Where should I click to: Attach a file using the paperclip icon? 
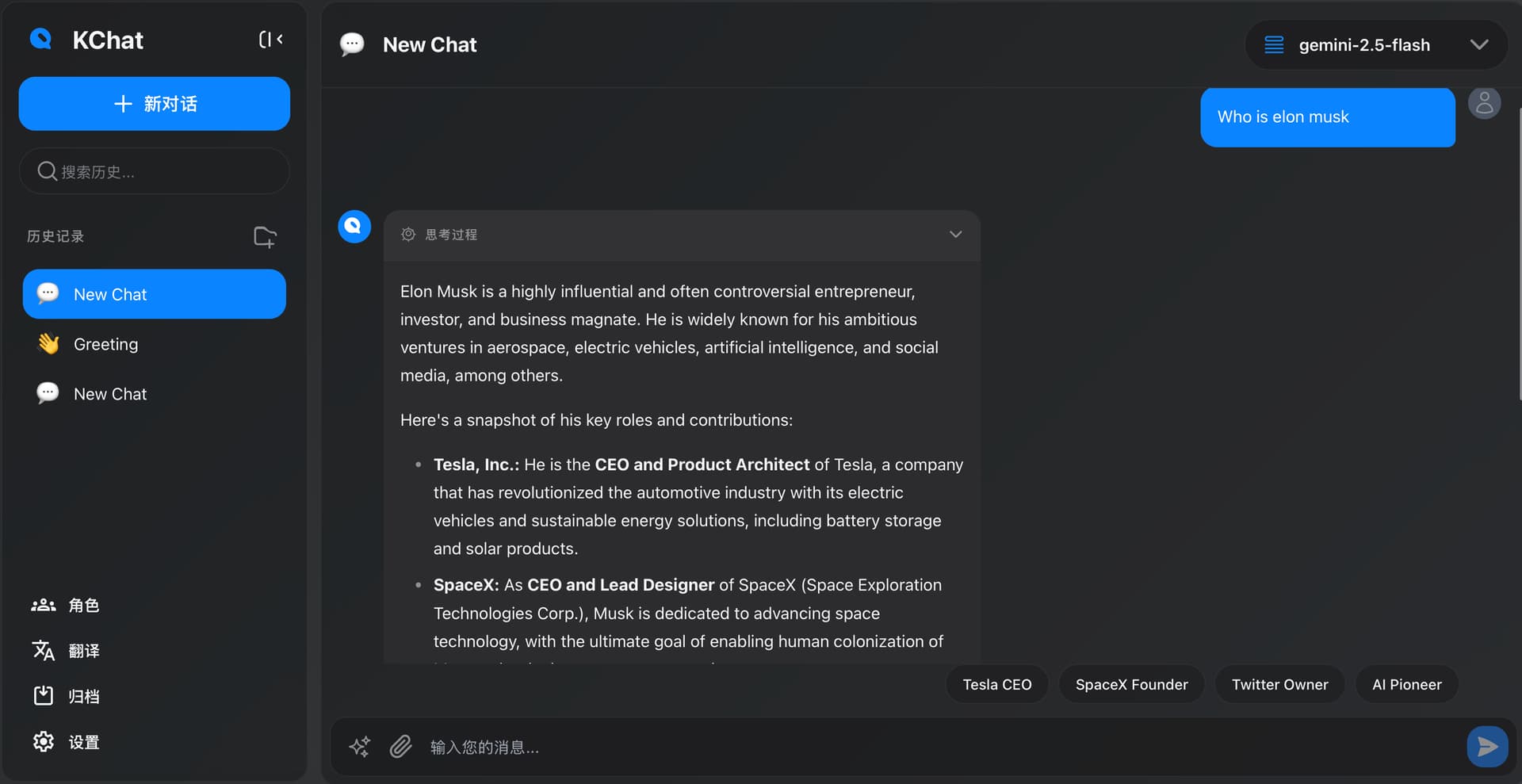point(400,747)
